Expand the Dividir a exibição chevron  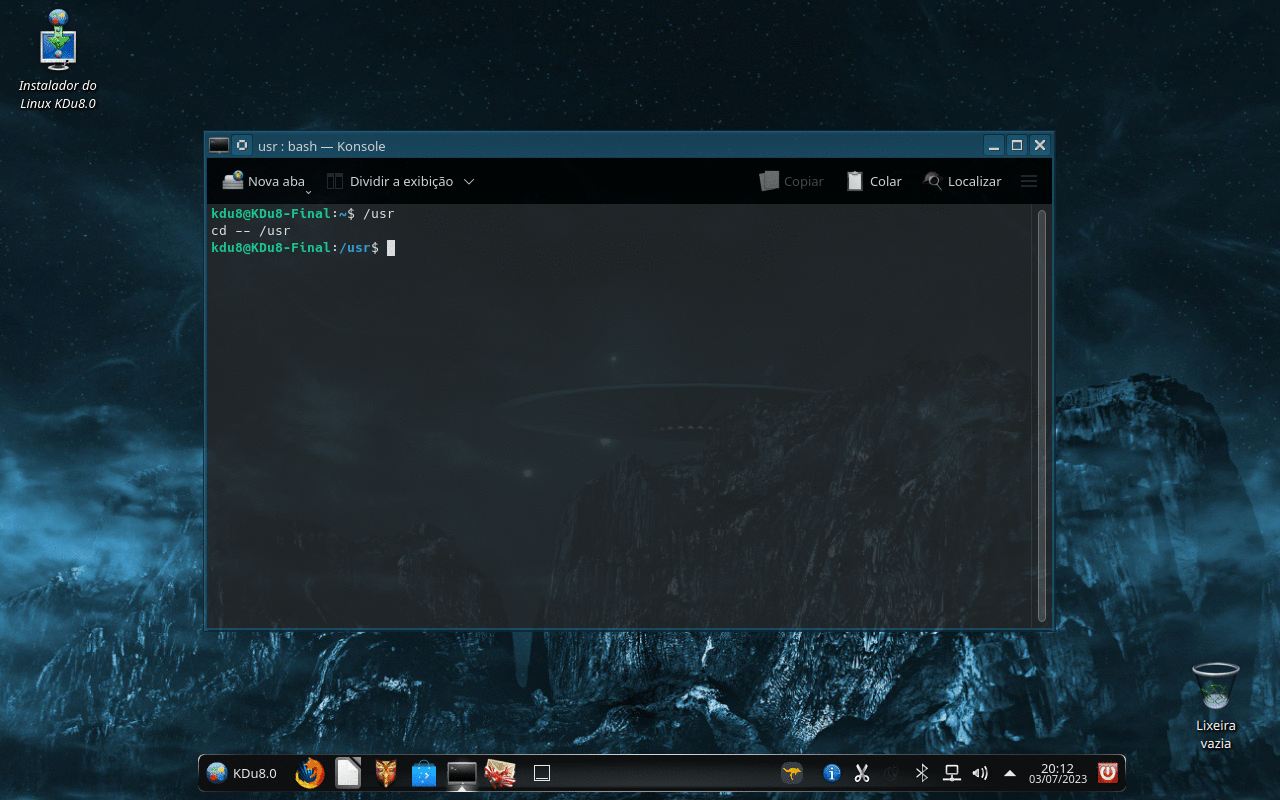tap(468, 182)
